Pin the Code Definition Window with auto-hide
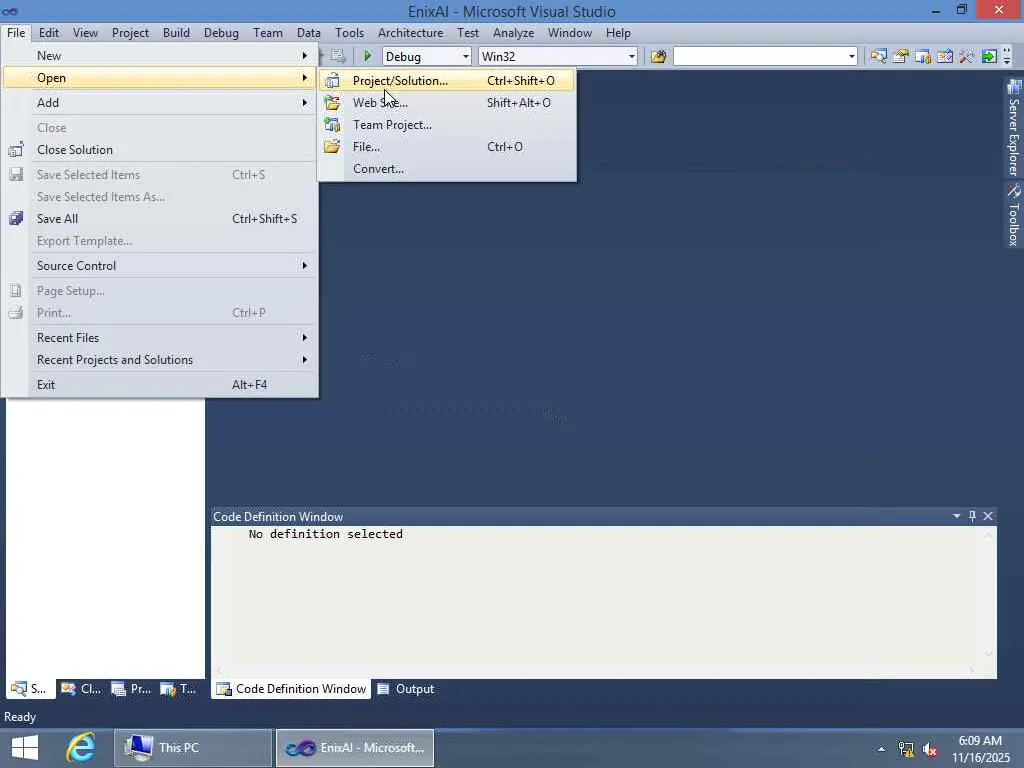1024x768 pixels. (972, 516)
